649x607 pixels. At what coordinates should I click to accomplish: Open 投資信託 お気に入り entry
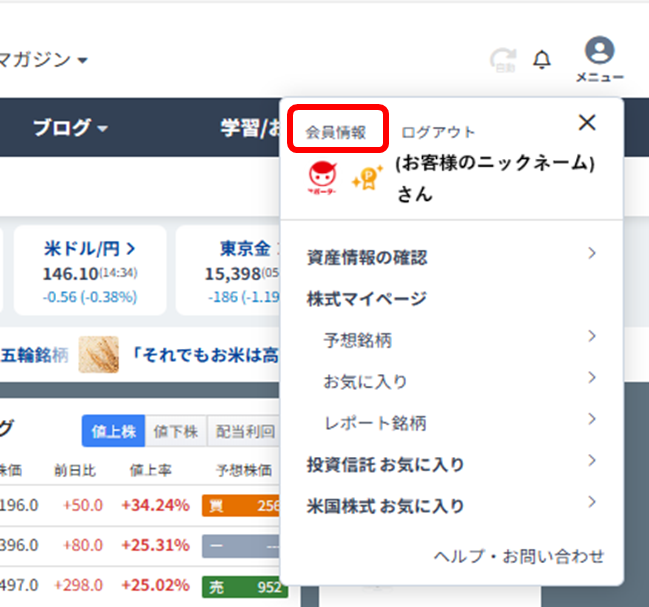pos(385,465)
